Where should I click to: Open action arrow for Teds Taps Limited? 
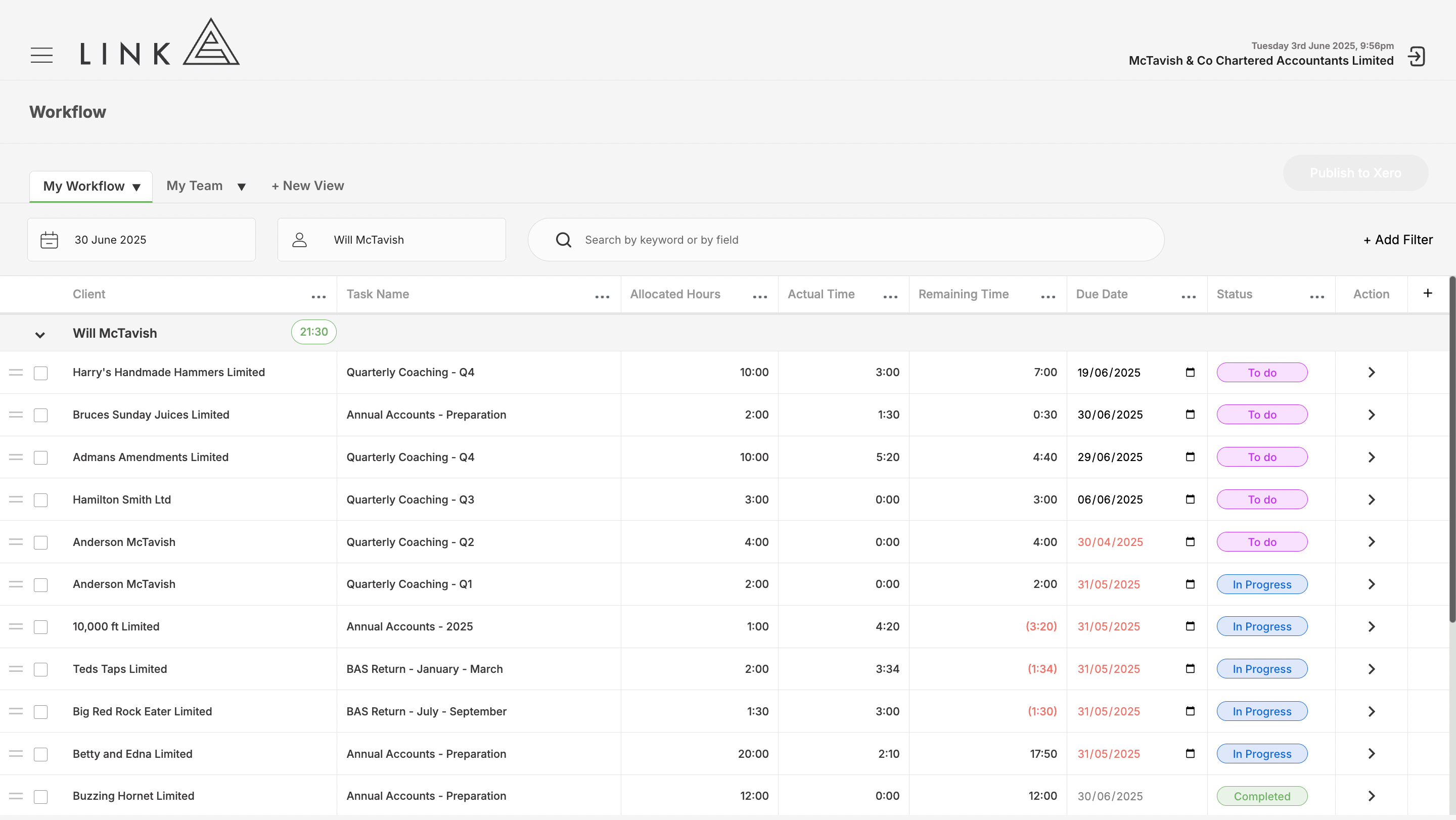[1371, 669]
